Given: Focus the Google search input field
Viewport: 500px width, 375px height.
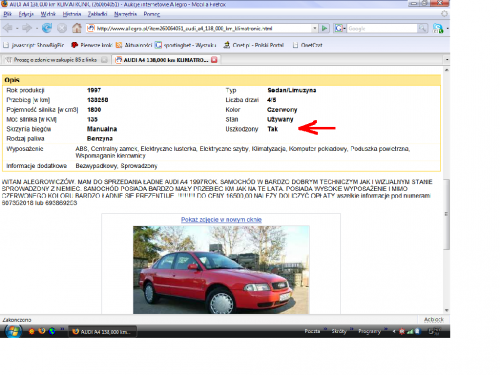Looking at the screenshot, I should (x=382, y=28).
